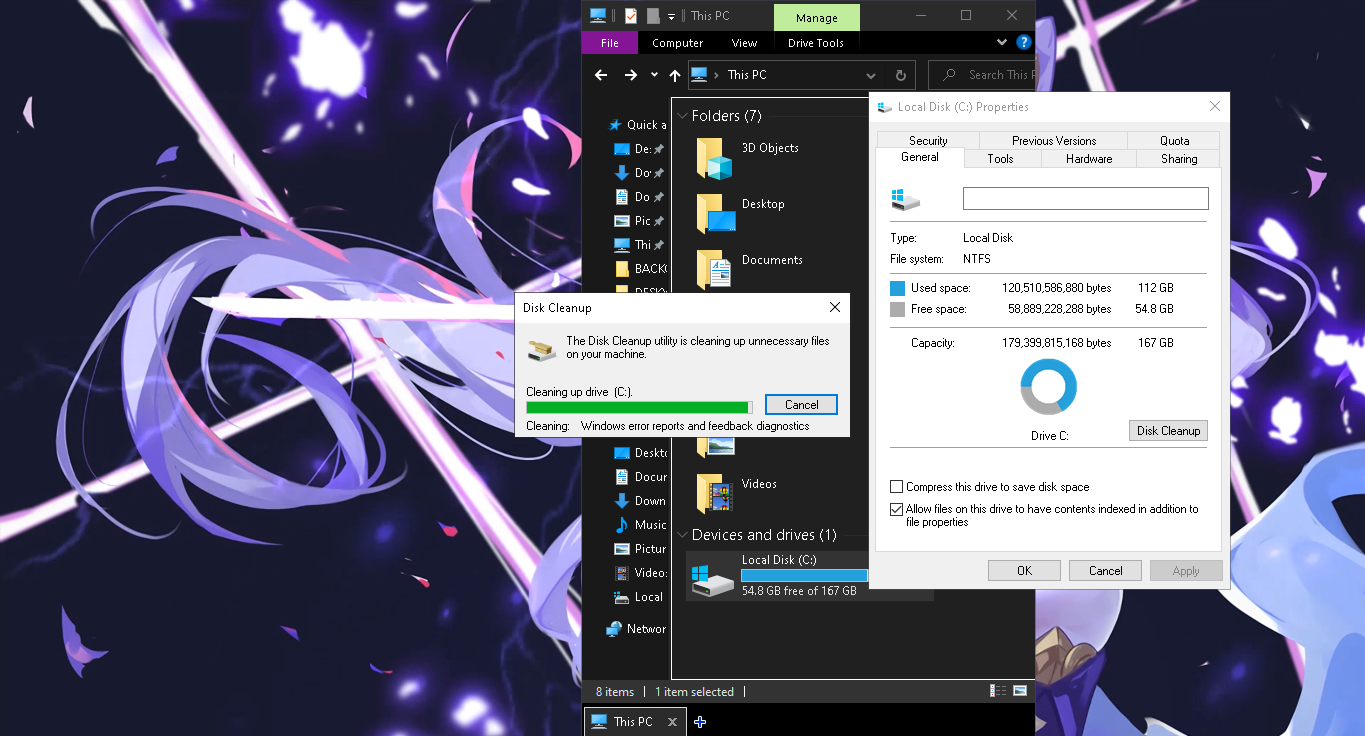Click the Disk Cleanup green progress bar
This screenshot has height=736, width=1365.
639,407
